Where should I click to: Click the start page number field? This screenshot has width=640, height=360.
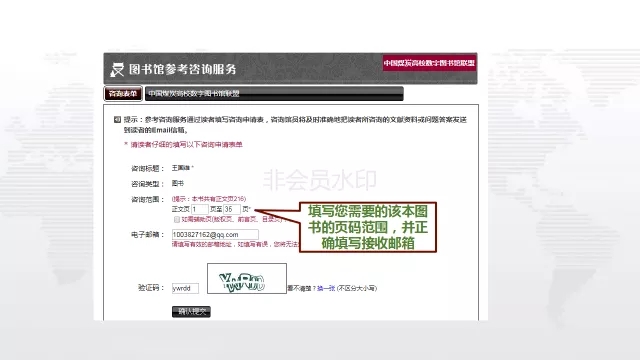coord(200,209)
